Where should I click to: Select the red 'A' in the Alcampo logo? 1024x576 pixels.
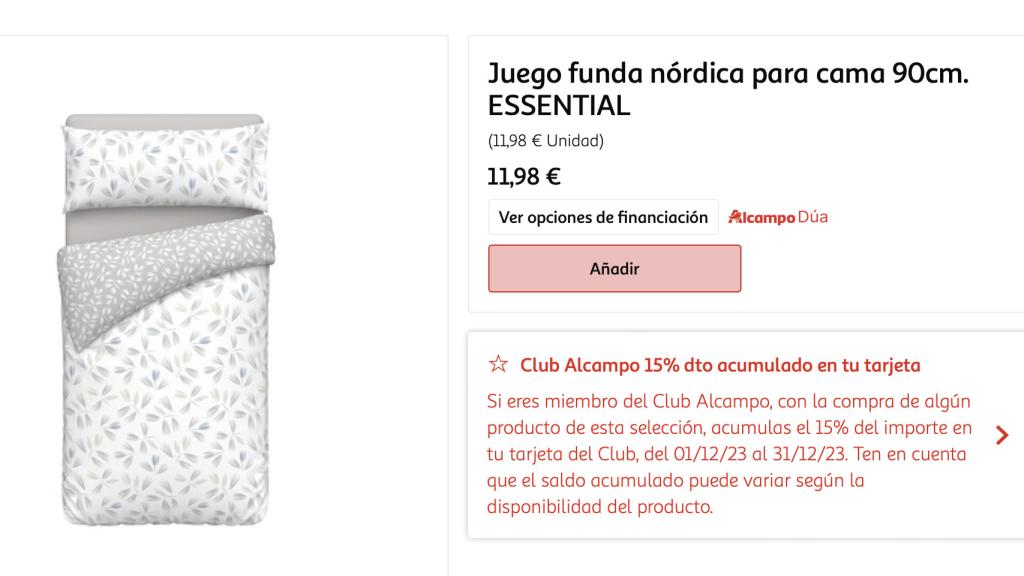pyautogui.click(x=736, y=216)
